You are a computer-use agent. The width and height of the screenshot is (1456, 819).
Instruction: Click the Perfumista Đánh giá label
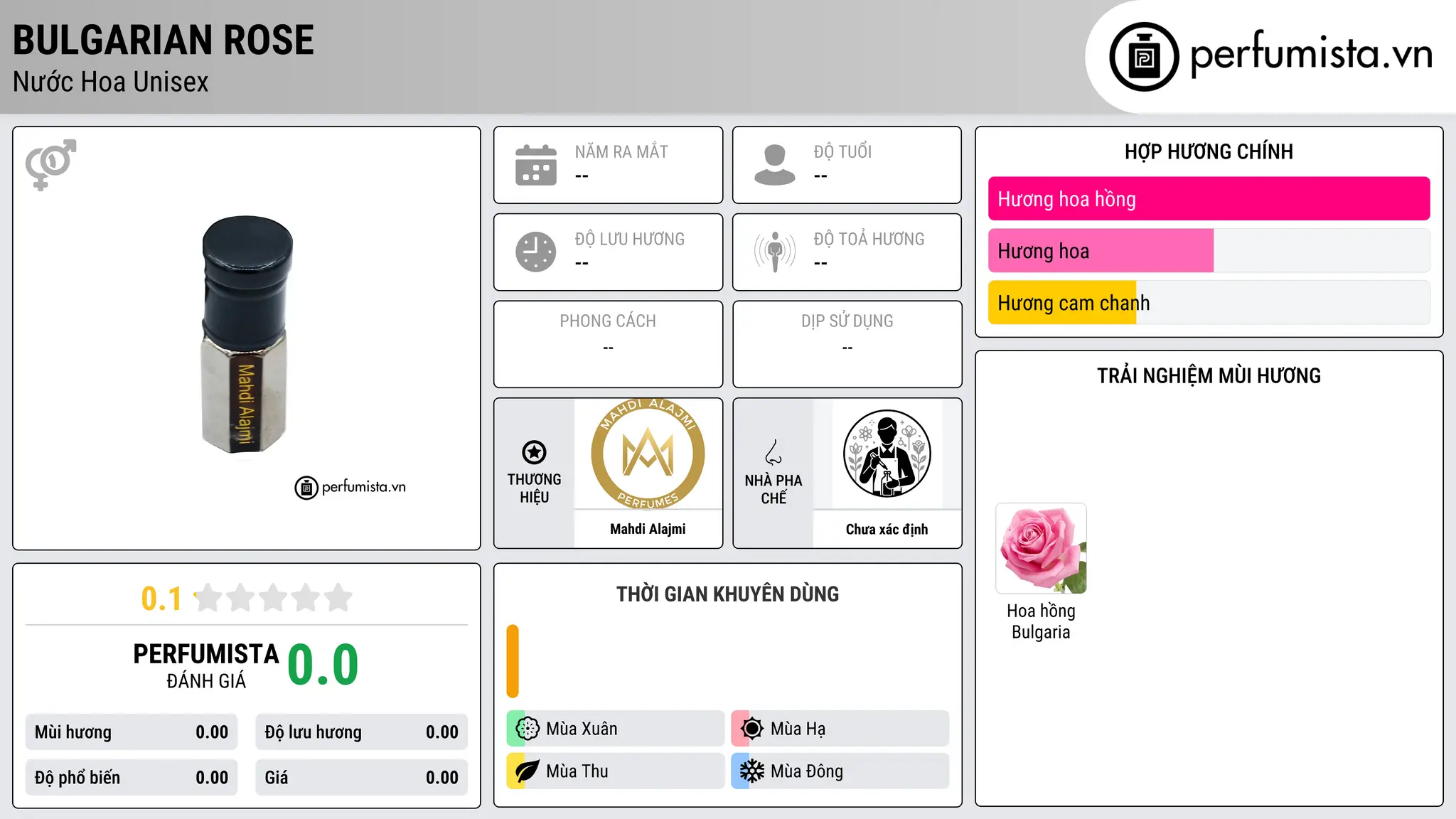click(x=206, y=665)
